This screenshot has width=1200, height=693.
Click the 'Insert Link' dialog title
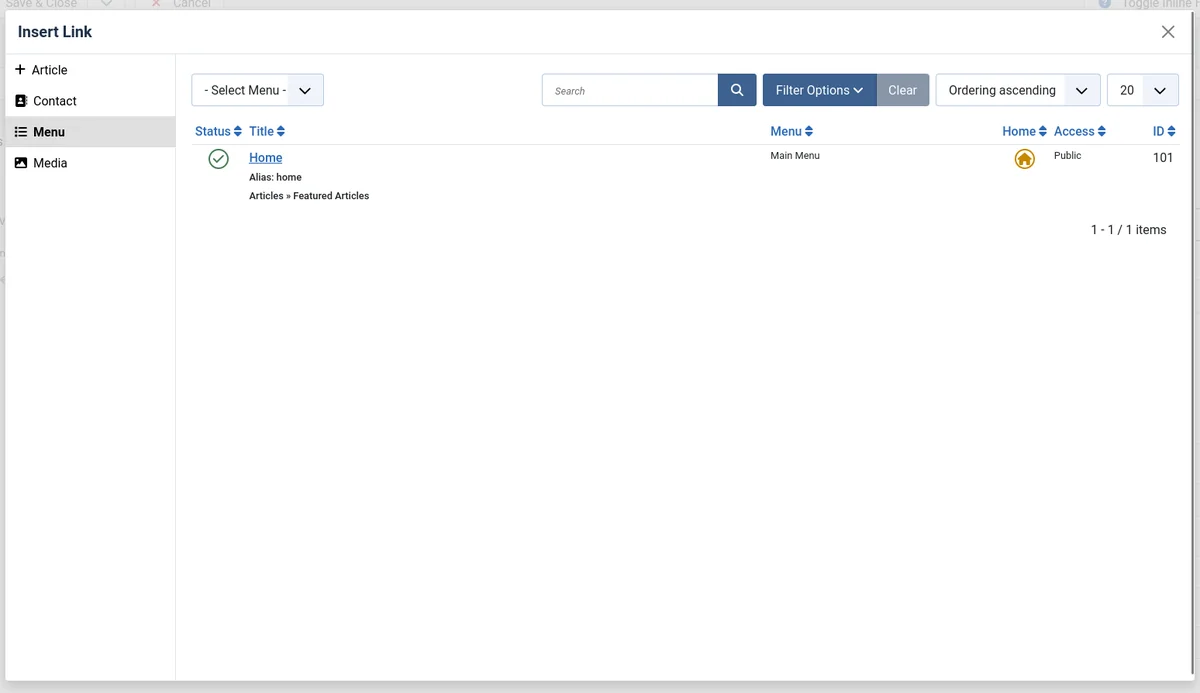(x=55, y=32)
